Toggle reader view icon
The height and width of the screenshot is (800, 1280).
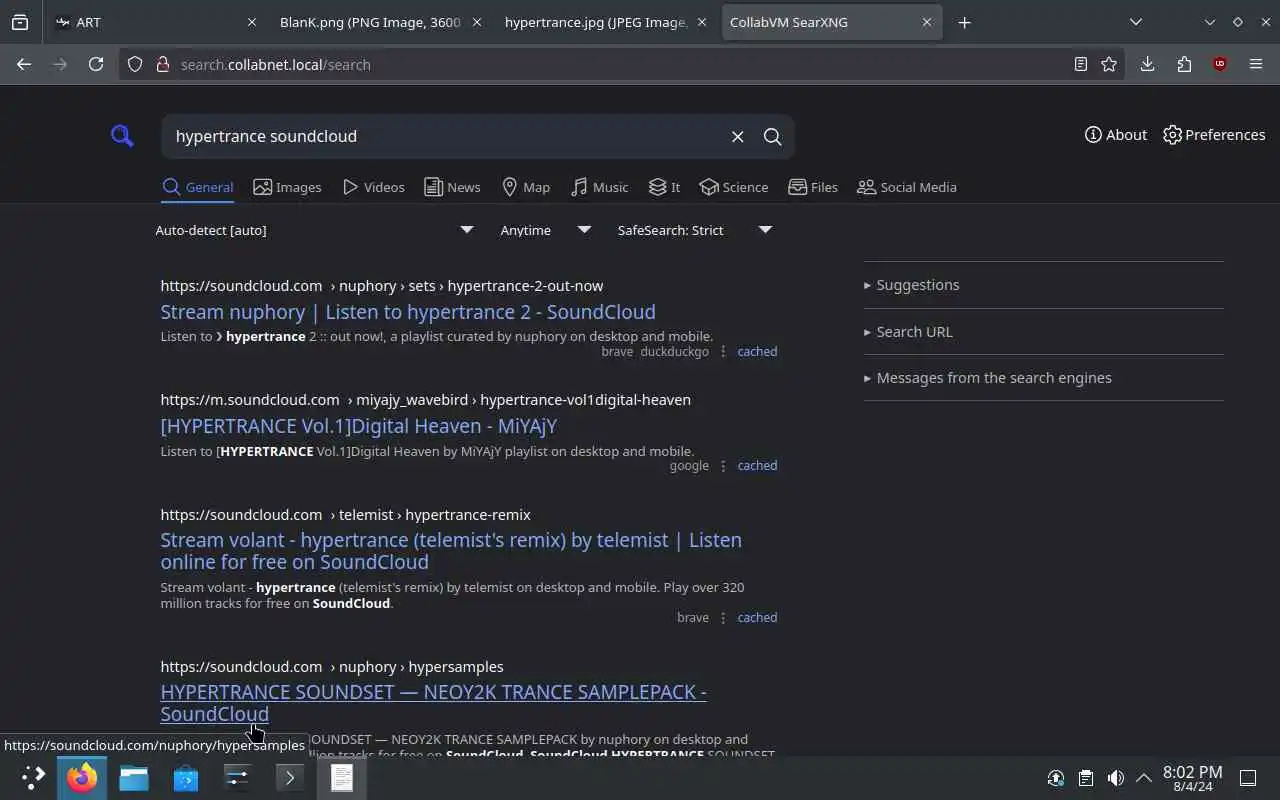click(1081, 64)
